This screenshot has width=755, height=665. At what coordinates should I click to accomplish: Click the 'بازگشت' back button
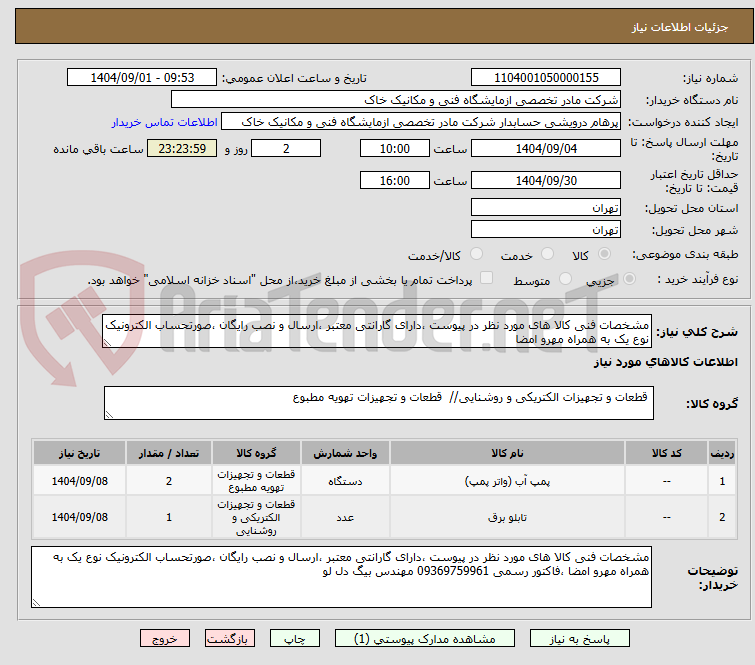(x=230, y=638)
